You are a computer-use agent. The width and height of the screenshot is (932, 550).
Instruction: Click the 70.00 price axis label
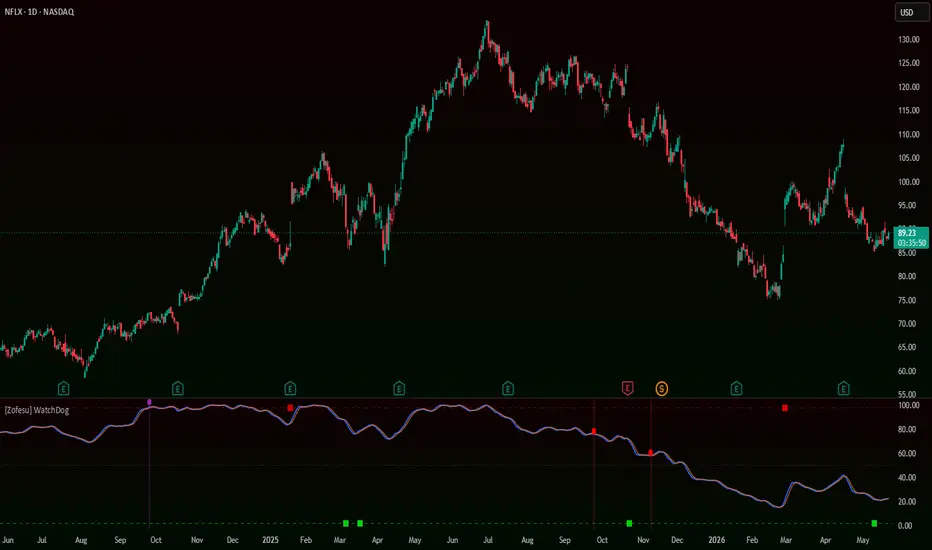click(907, 324)
